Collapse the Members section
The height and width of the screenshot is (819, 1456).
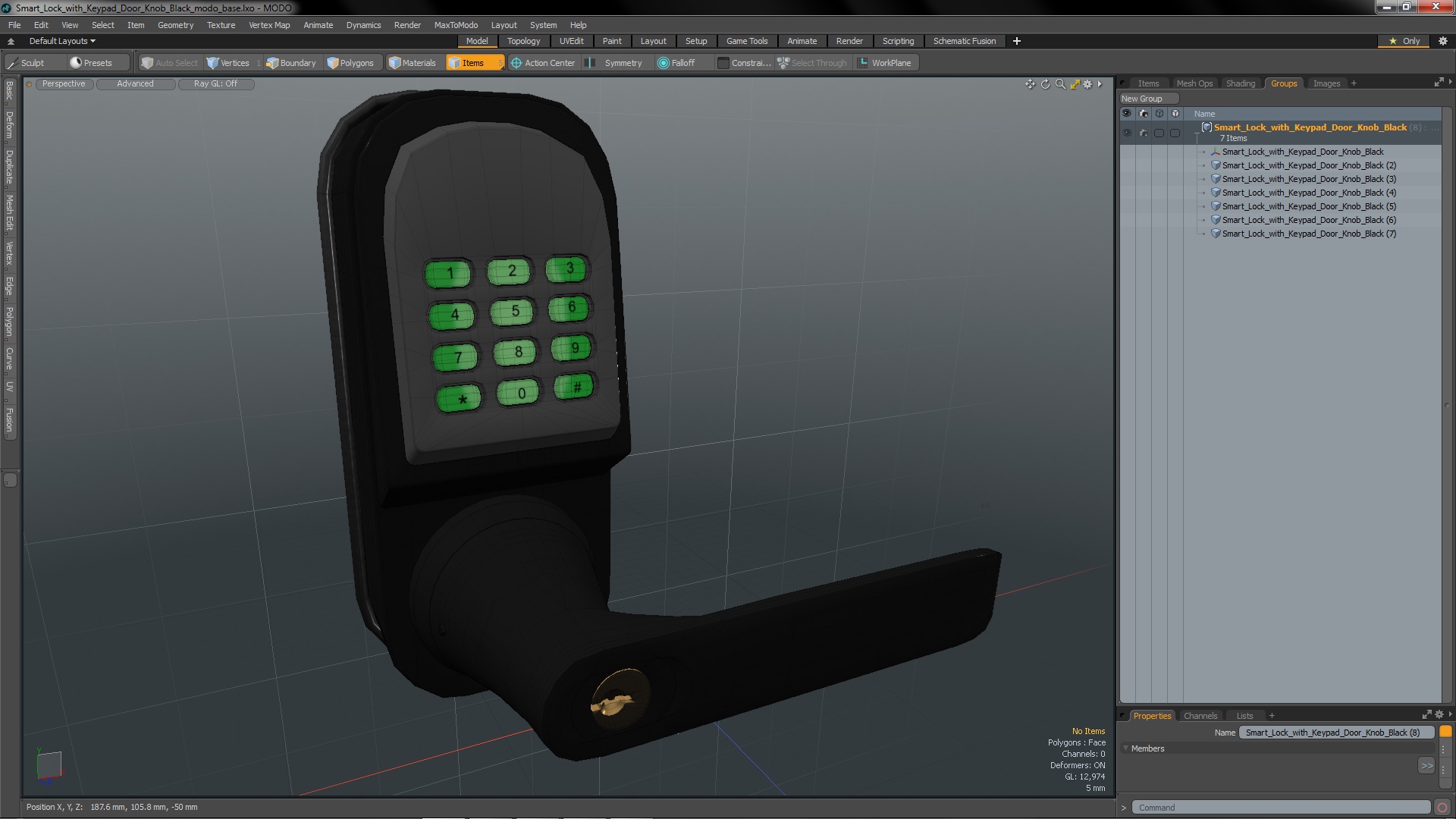(1125, 748)
